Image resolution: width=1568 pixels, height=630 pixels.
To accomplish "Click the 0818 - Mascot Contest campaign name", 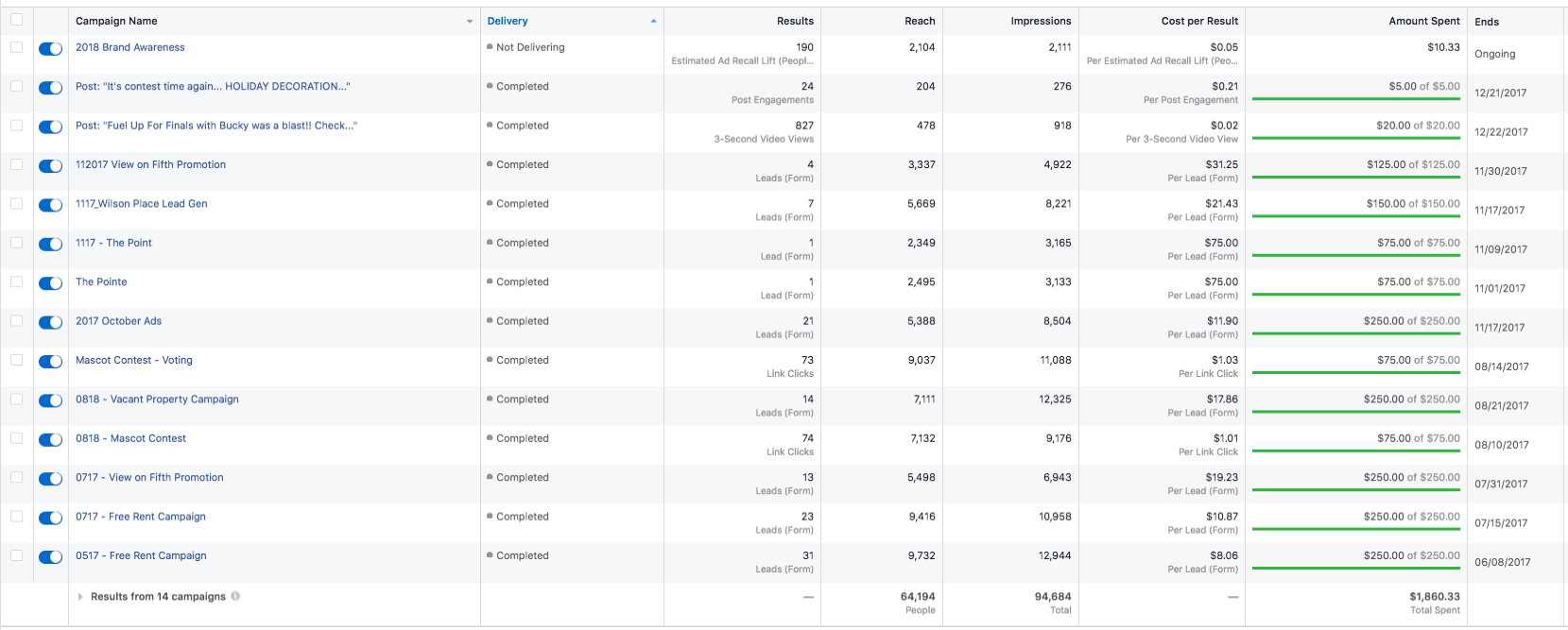I will [130, 438].
